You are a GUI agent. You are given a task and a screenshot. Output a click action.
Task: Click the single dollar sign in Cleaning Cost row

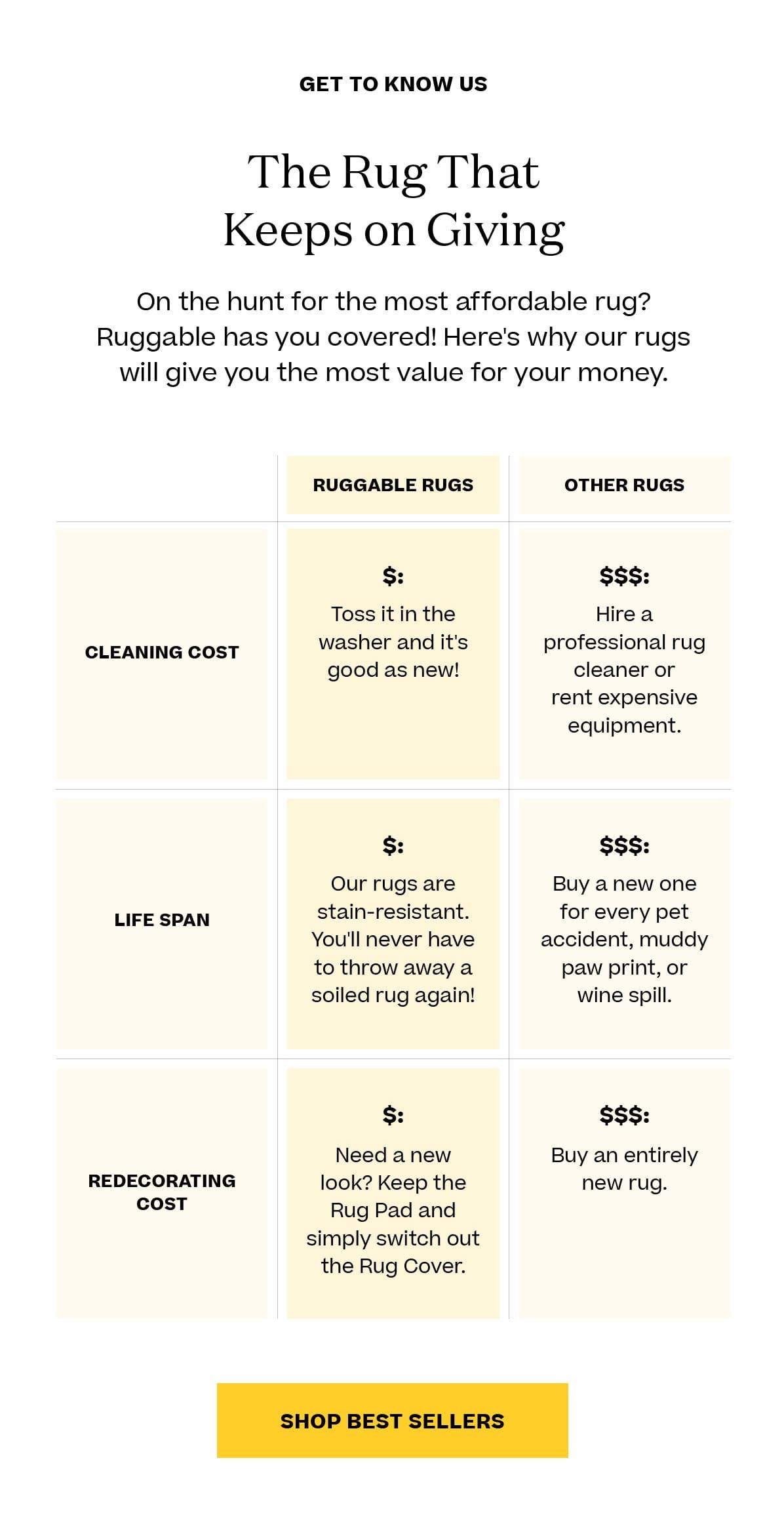click(x=393, y=576)
